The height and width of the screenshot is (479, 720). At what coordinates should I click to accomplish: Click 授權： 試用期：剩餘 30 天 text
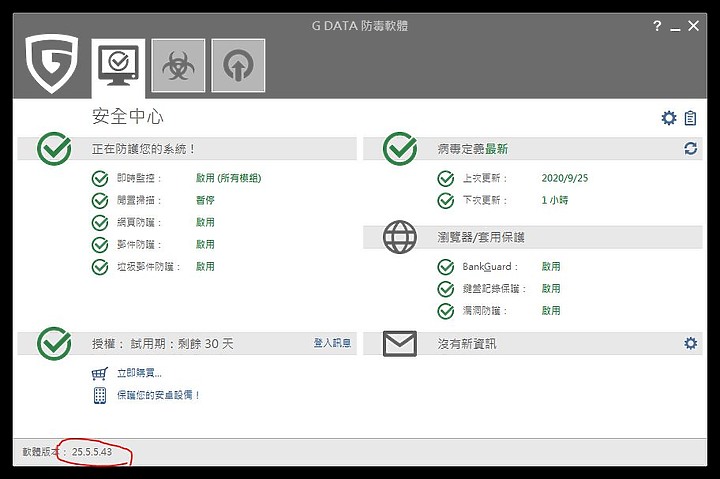point(163,344)
